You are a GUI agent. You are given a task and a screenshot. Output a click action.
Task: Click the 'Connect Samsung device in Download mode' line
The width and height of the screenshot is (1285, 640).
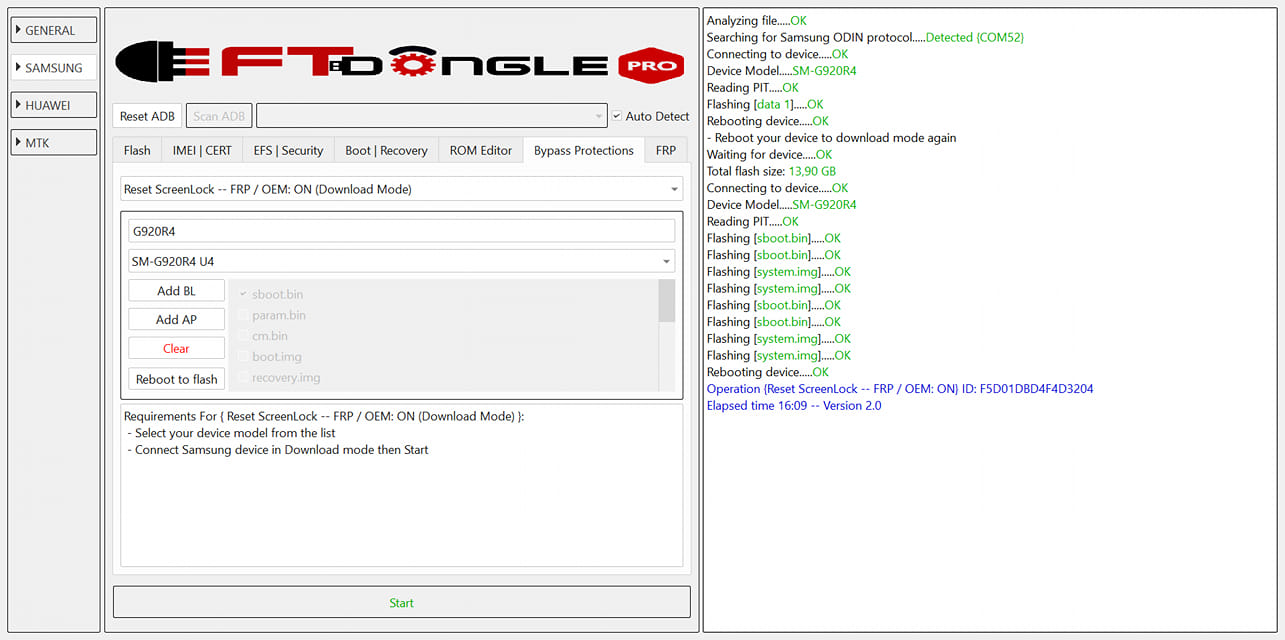click(278, 450)
